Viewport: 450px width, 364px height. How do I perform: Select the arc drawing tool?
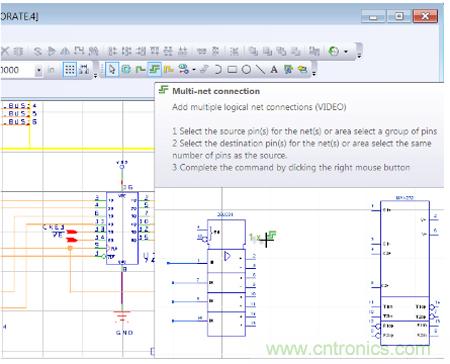218,70
